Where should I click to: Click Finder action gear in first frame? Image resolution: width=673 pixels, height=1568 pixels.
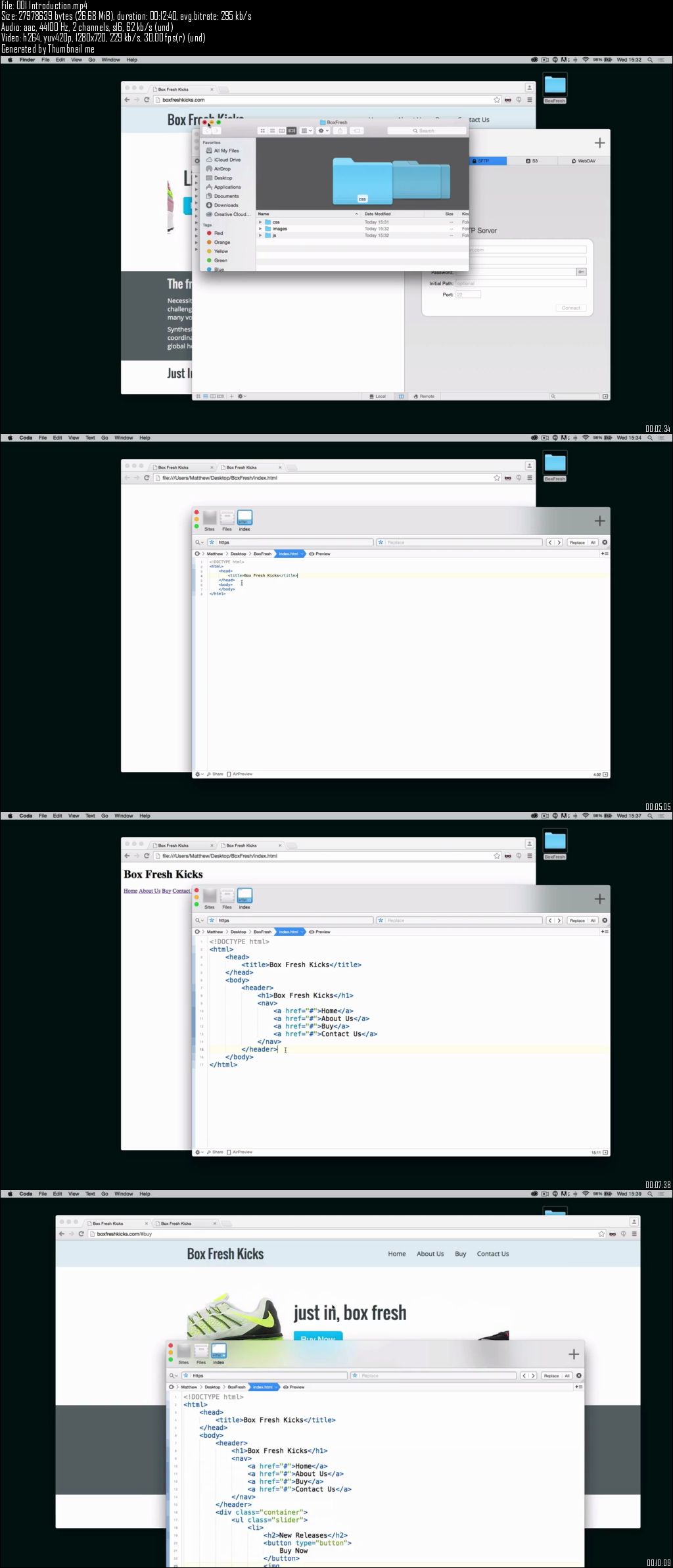[x=323, y=131]
